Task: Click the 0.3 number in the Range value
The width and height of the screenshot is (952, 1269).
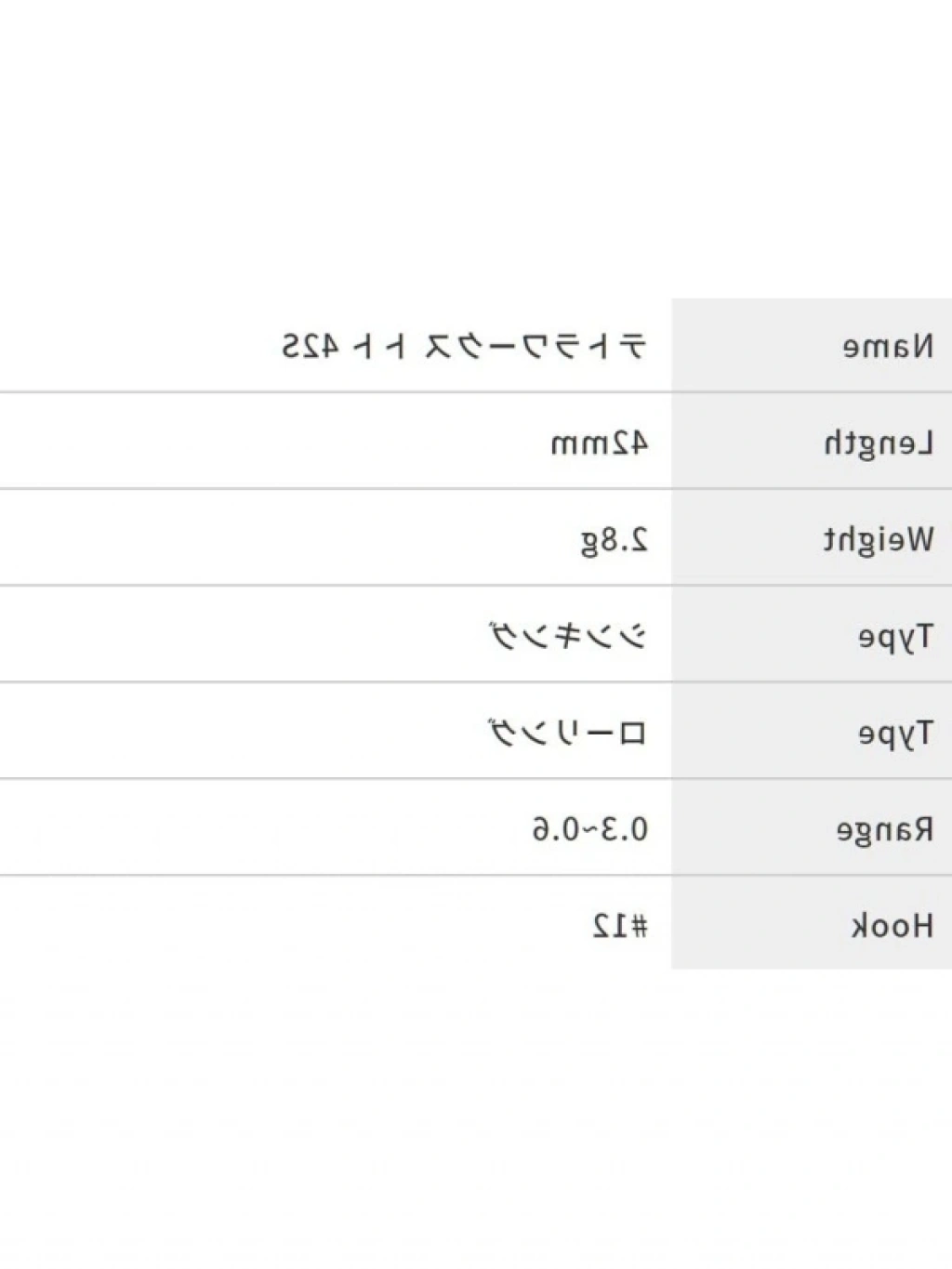Action: pos(623,829)
